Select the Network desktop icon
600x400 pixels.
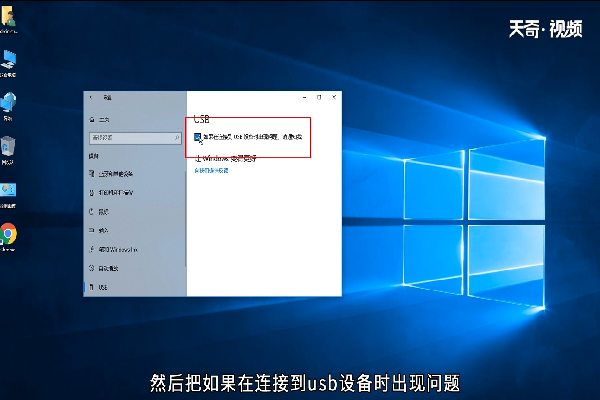coord(8,107)
